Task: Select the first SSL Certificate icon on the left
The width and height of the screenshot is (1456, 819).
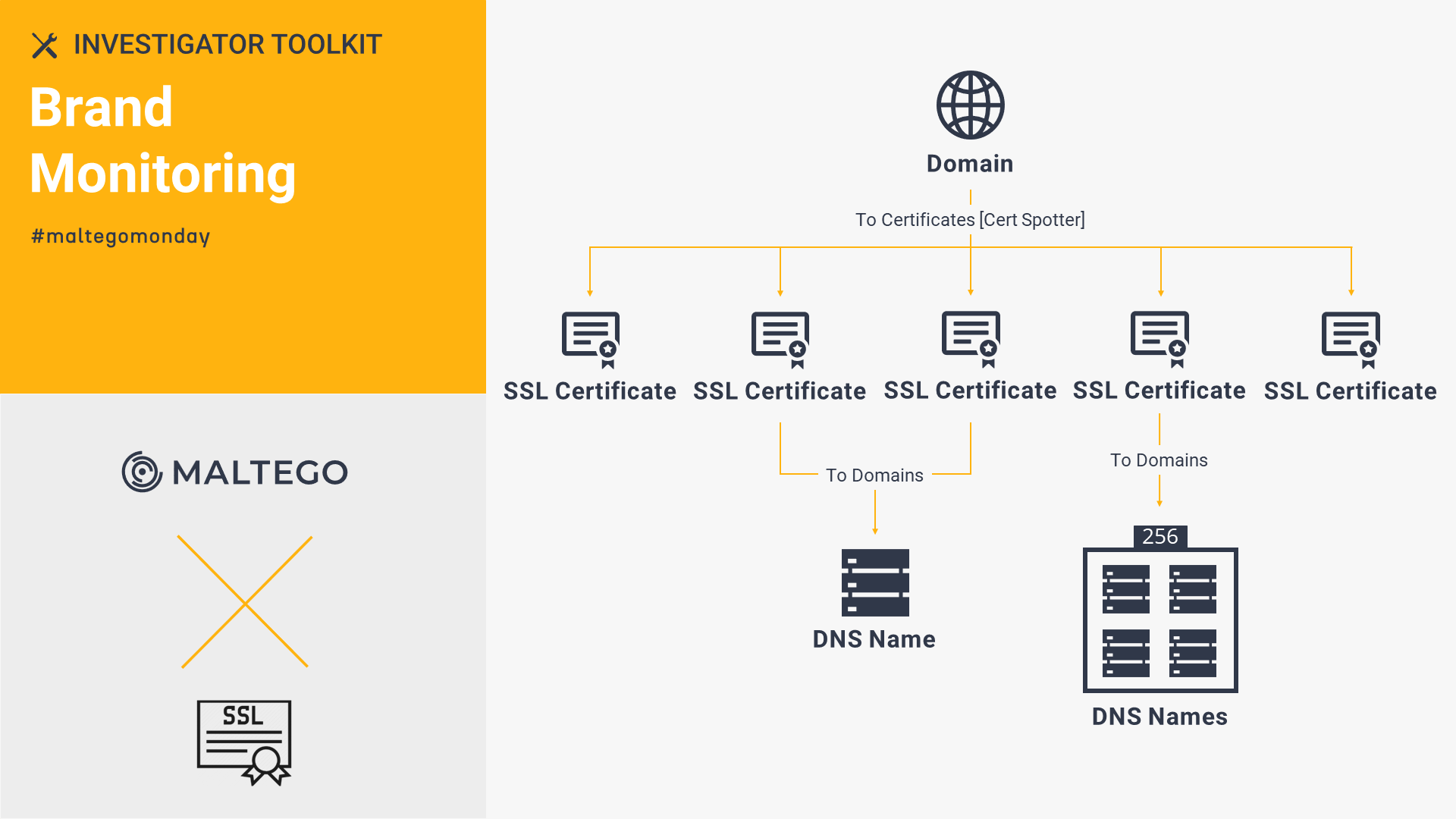Action: [x=591, y=340]
